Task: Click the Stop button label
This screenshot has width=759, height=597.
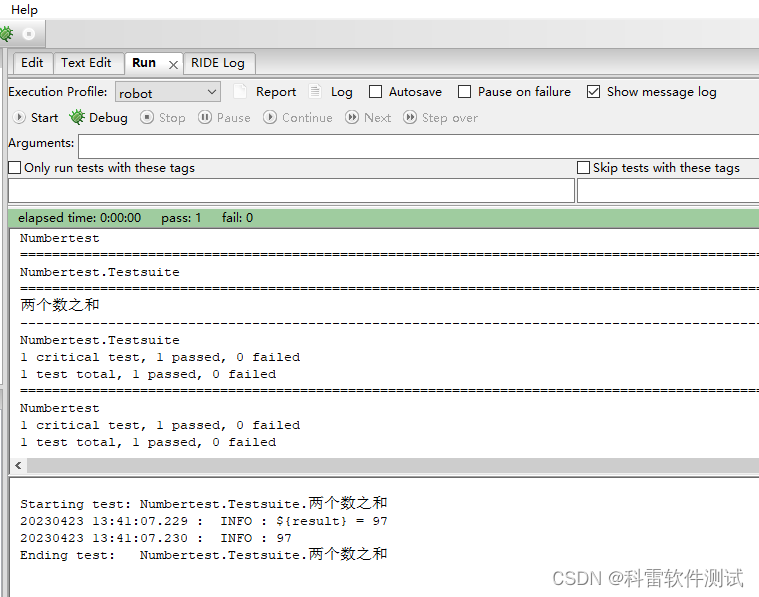Action: pos(172,118)
